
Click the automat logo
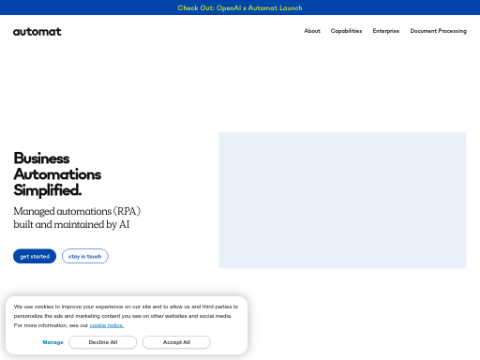(x=37, y=32)
